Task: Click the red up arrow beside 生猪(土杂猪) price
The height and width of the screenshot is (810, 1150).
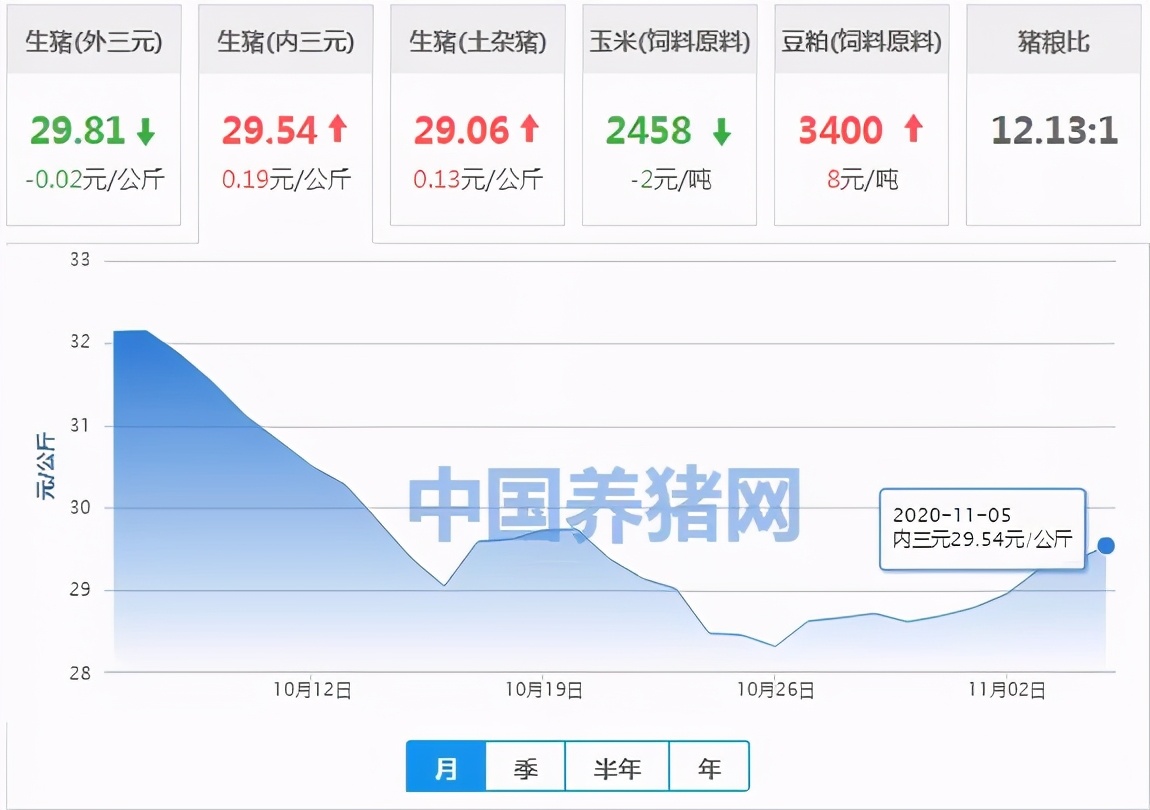Action: [527, 130]
